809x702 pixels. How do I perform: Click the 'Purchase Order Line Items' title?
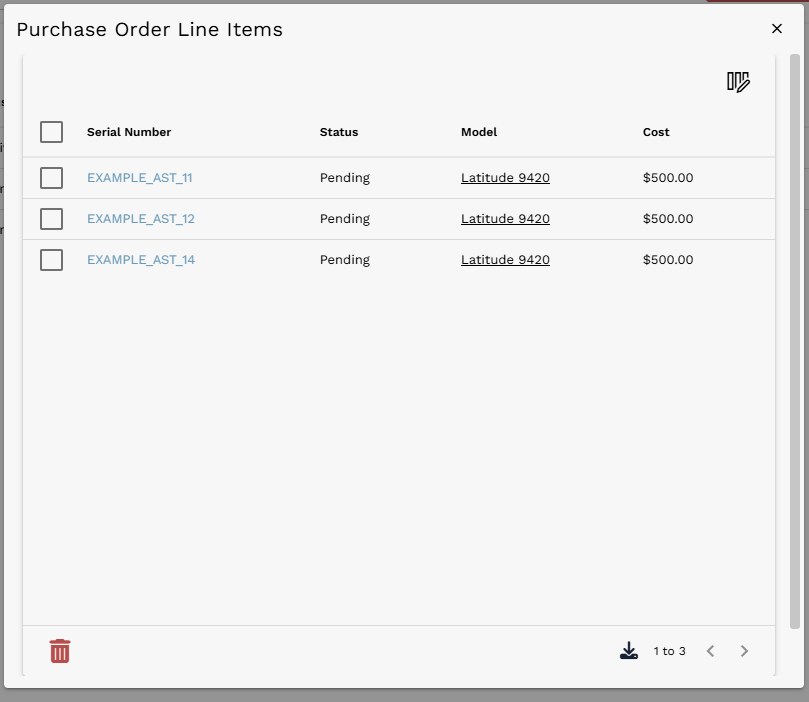[150, 29]
